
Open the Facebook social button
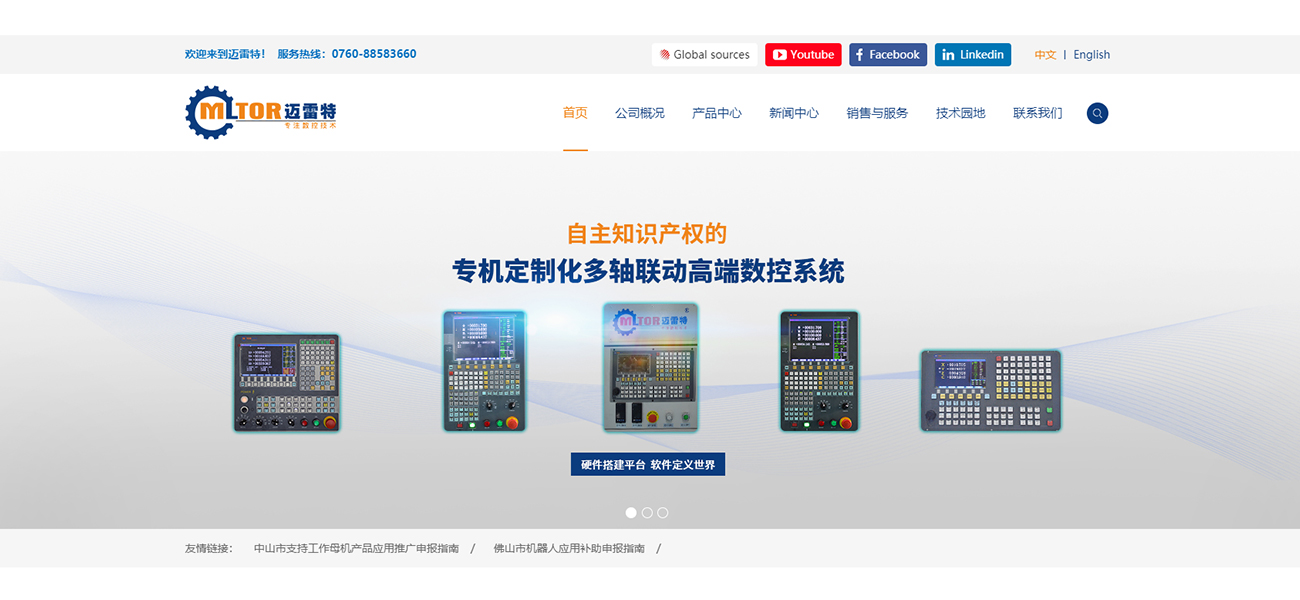(888, 55)
